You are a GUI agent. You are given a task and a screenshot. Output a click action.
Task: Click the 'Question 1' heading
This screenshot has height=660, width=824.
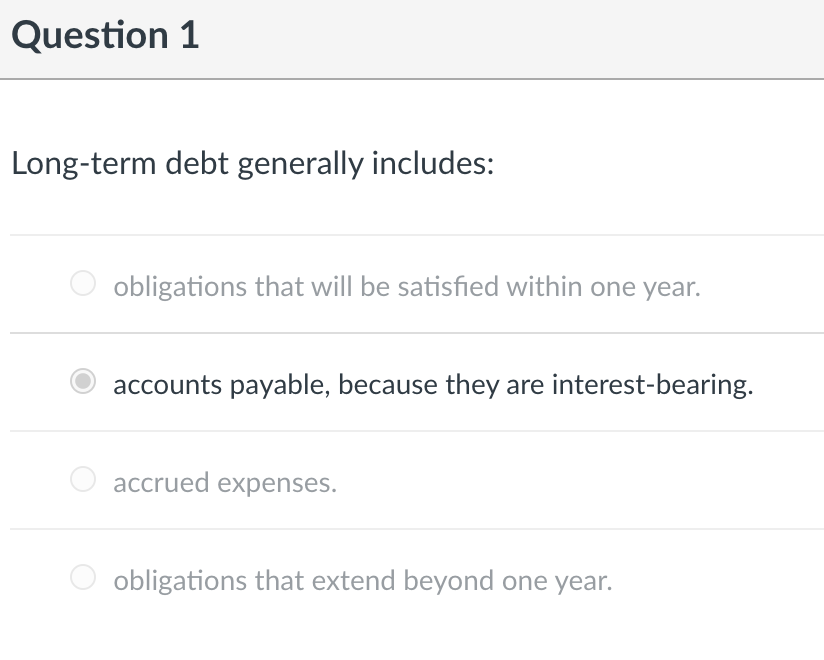(x=103, y=35)
